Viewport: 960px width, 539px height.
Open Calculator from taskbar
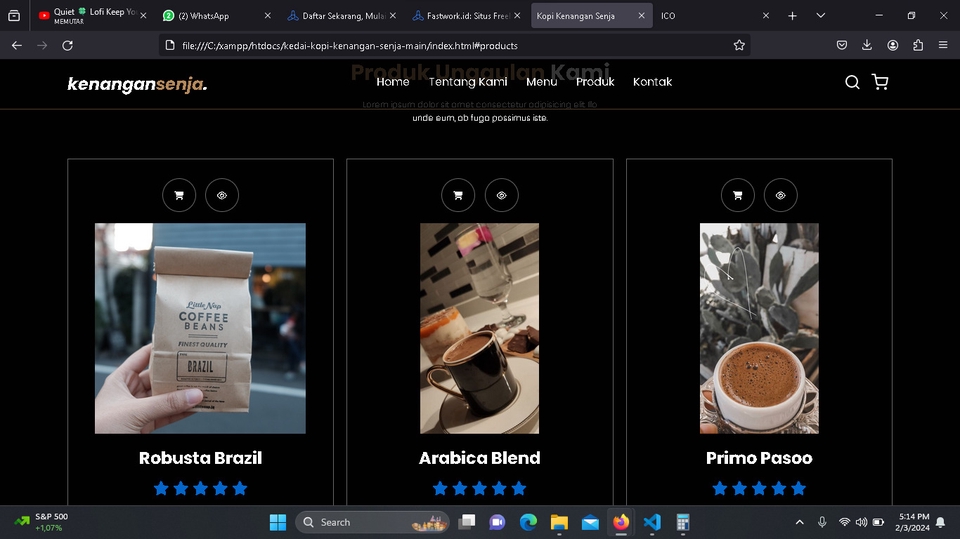(x=683, y=522)
